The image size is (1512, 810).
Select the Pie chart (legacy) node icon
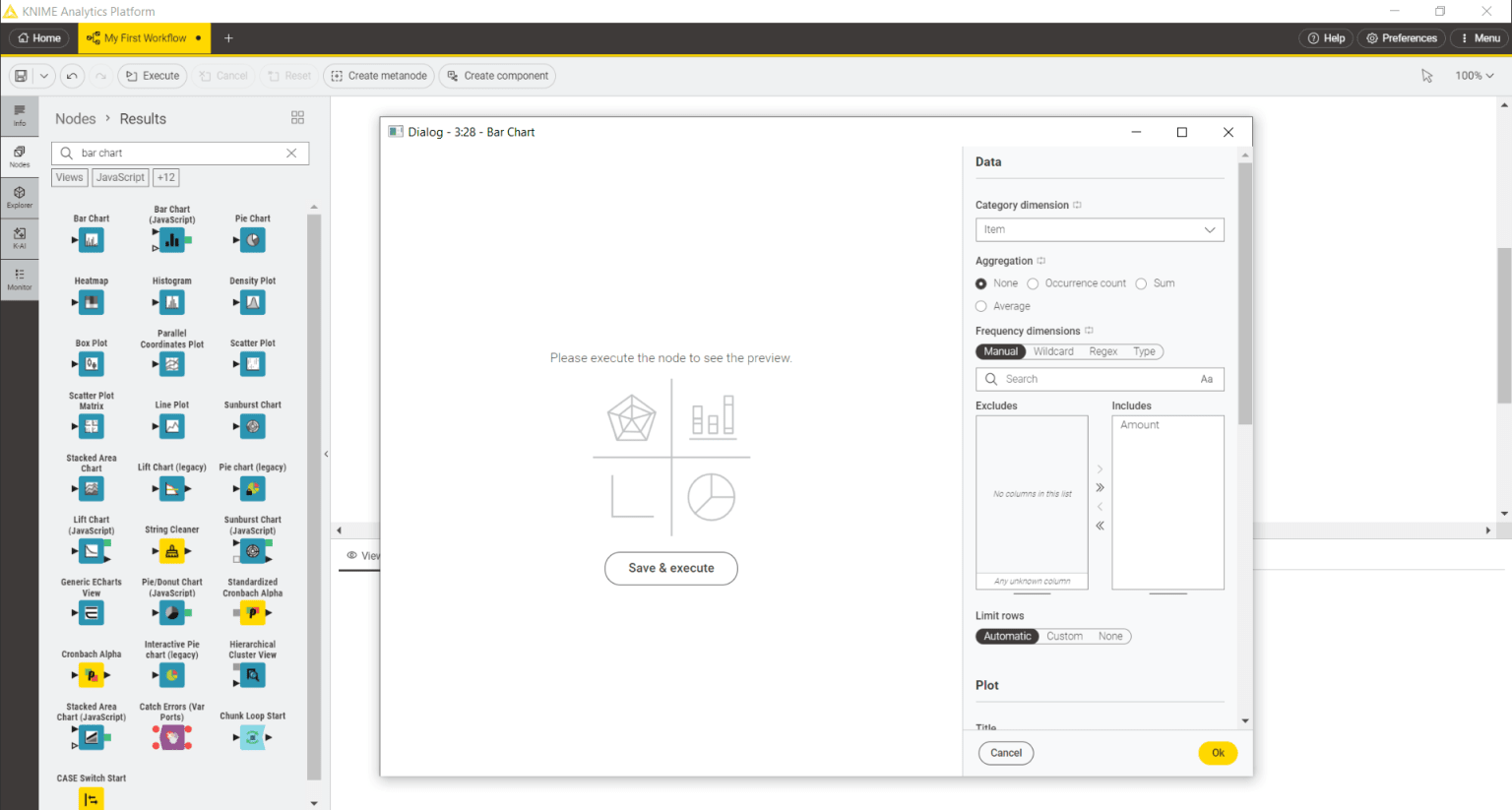(253, 488)
